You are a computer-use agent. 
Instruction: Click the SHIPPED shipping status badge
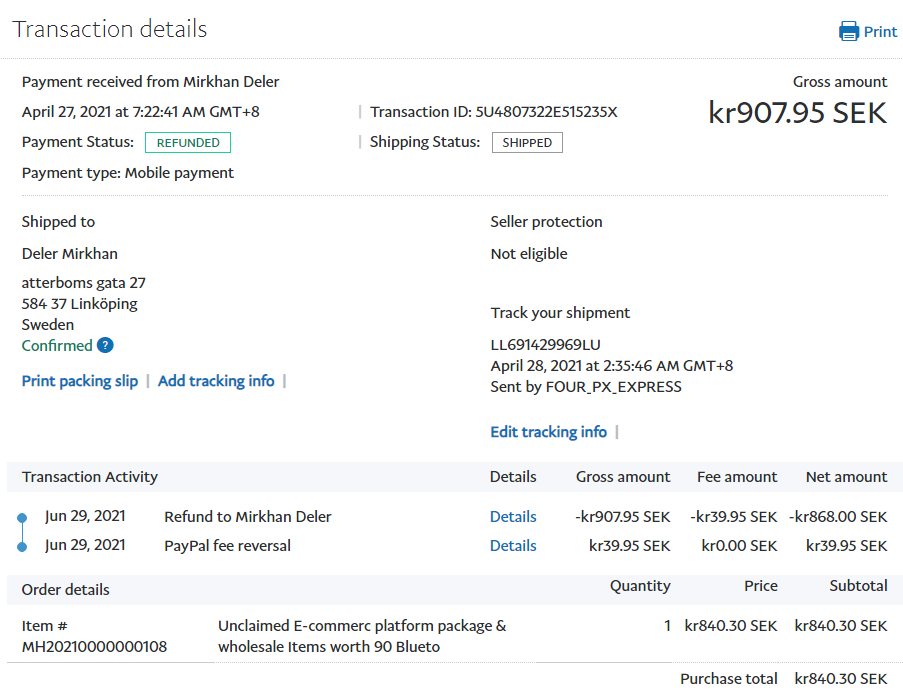point(527,143)
